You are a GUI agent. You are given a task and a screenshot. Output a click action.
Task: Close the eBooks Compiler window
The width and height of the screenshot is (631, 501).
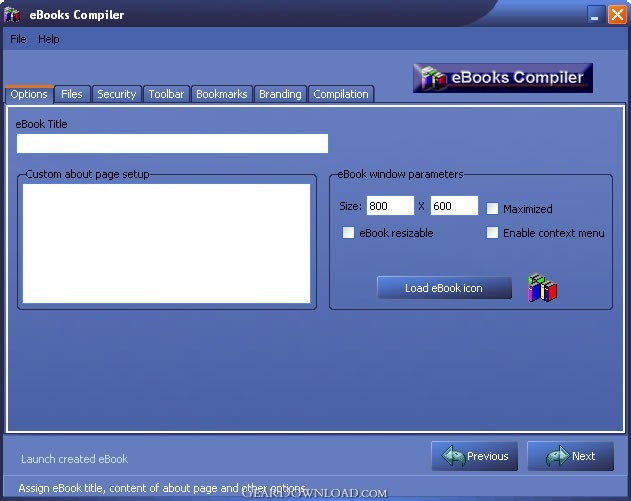(x=617, y=15)
